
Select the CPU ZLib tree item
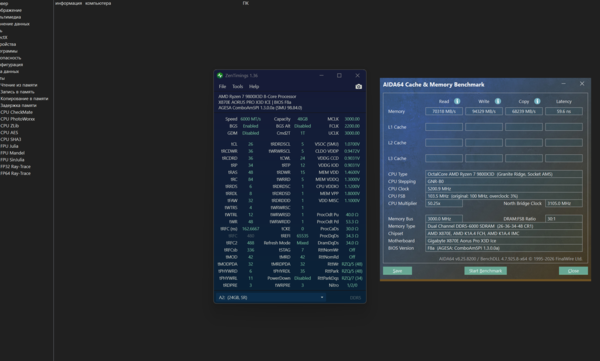pos(10,126)
